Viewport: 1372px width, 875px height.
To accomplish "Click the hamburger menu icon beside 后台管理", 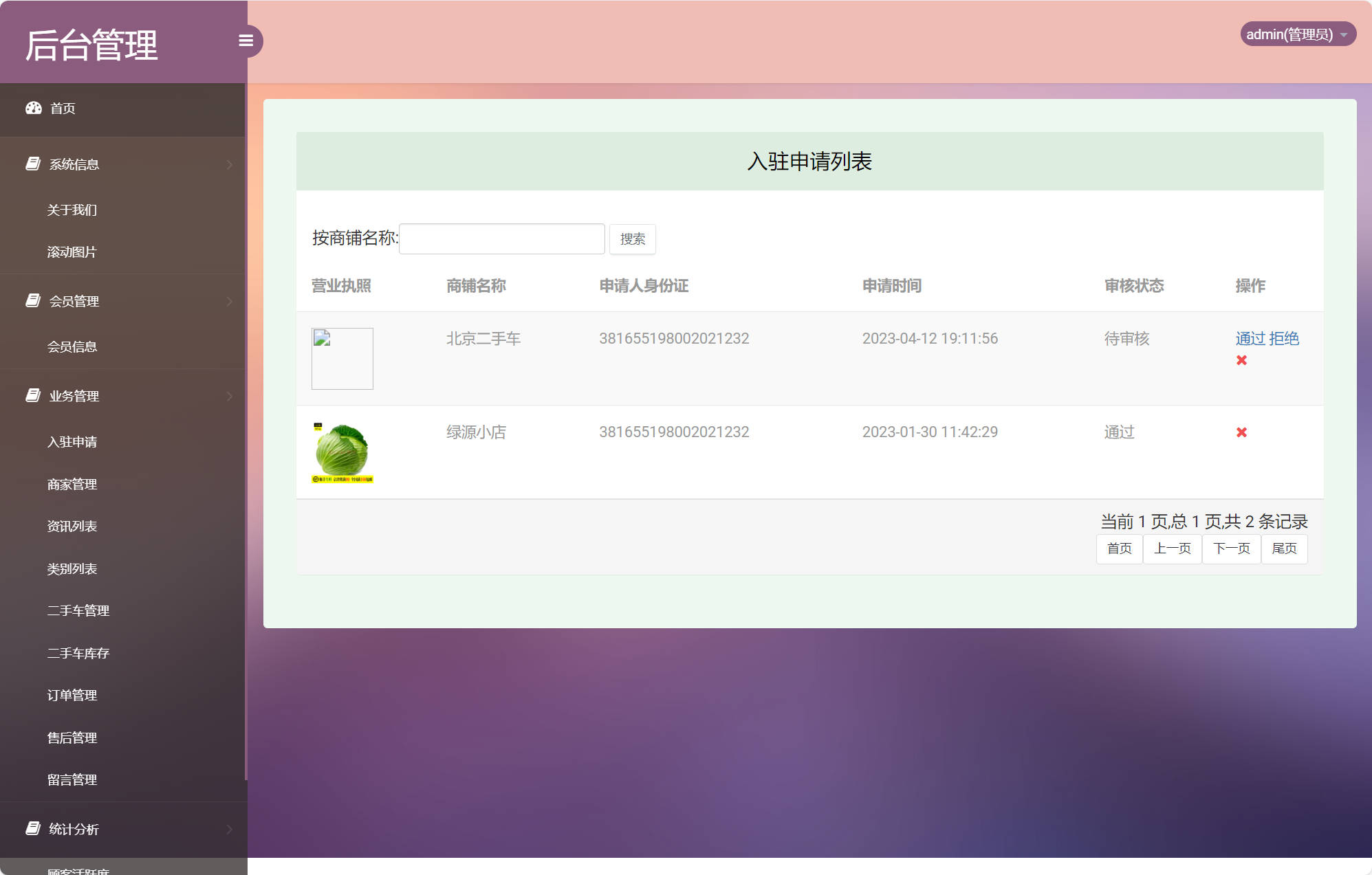I will click(x=247, y=41).
